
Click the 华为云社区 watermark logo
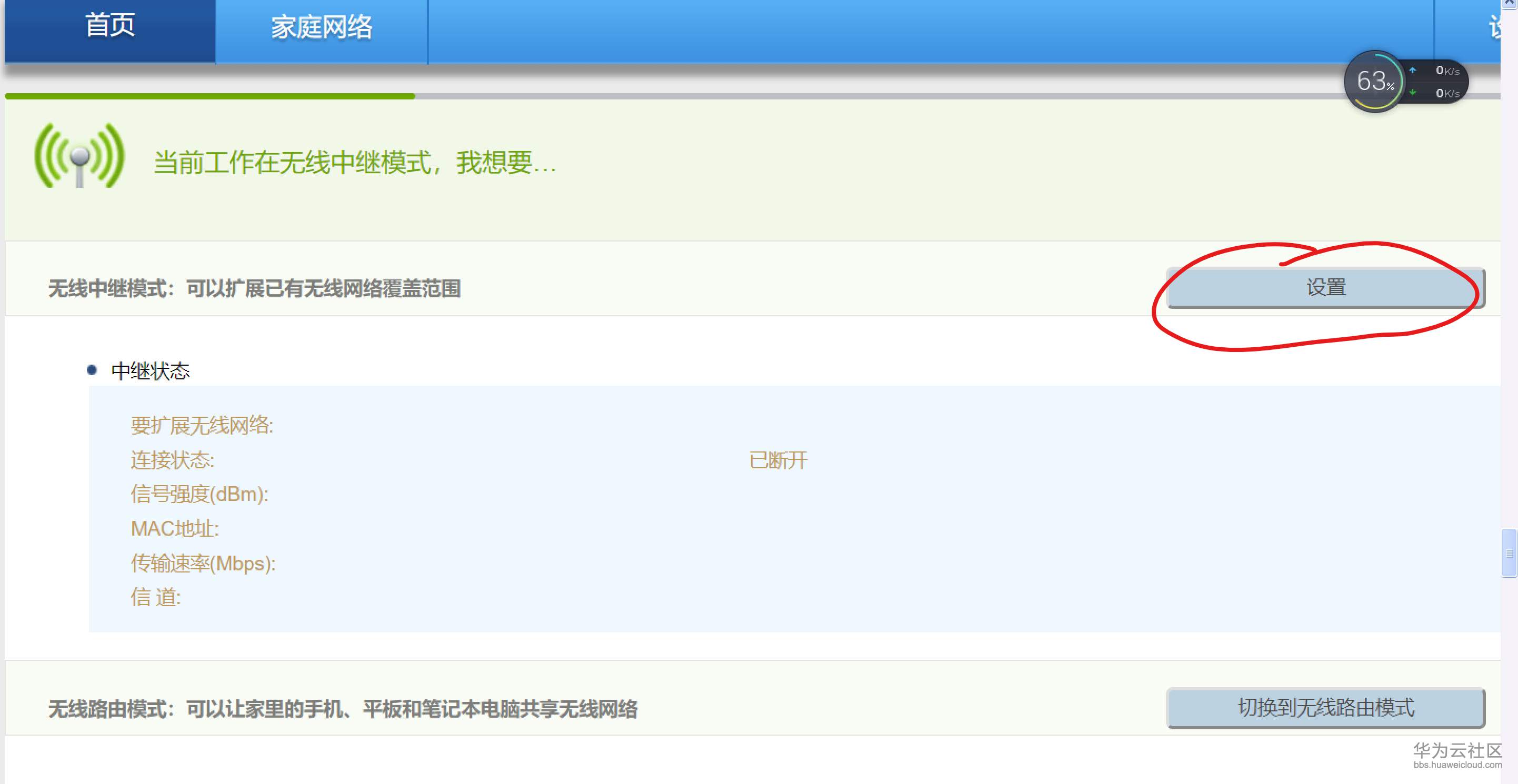click(1457, 750)
